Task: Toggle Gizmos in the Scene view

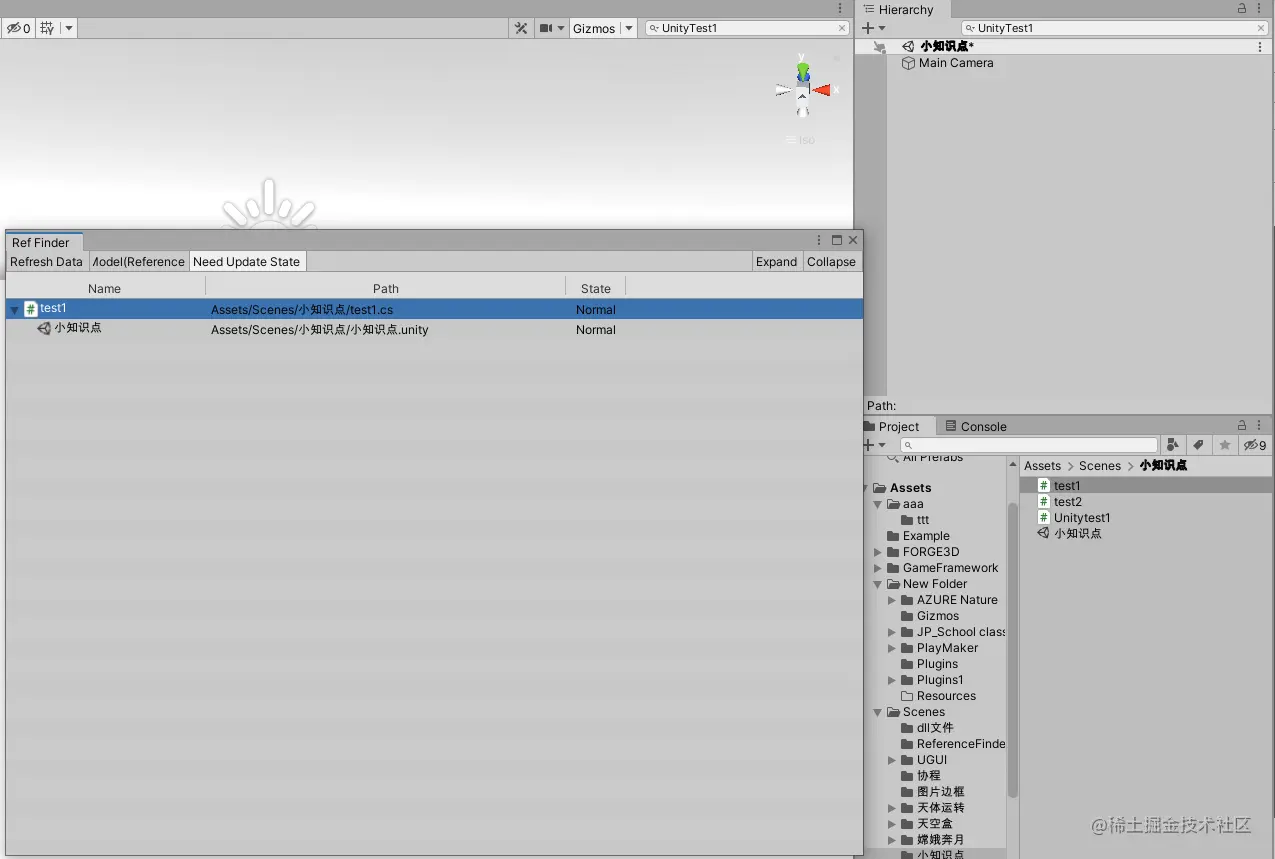Action: coord(594,28)
